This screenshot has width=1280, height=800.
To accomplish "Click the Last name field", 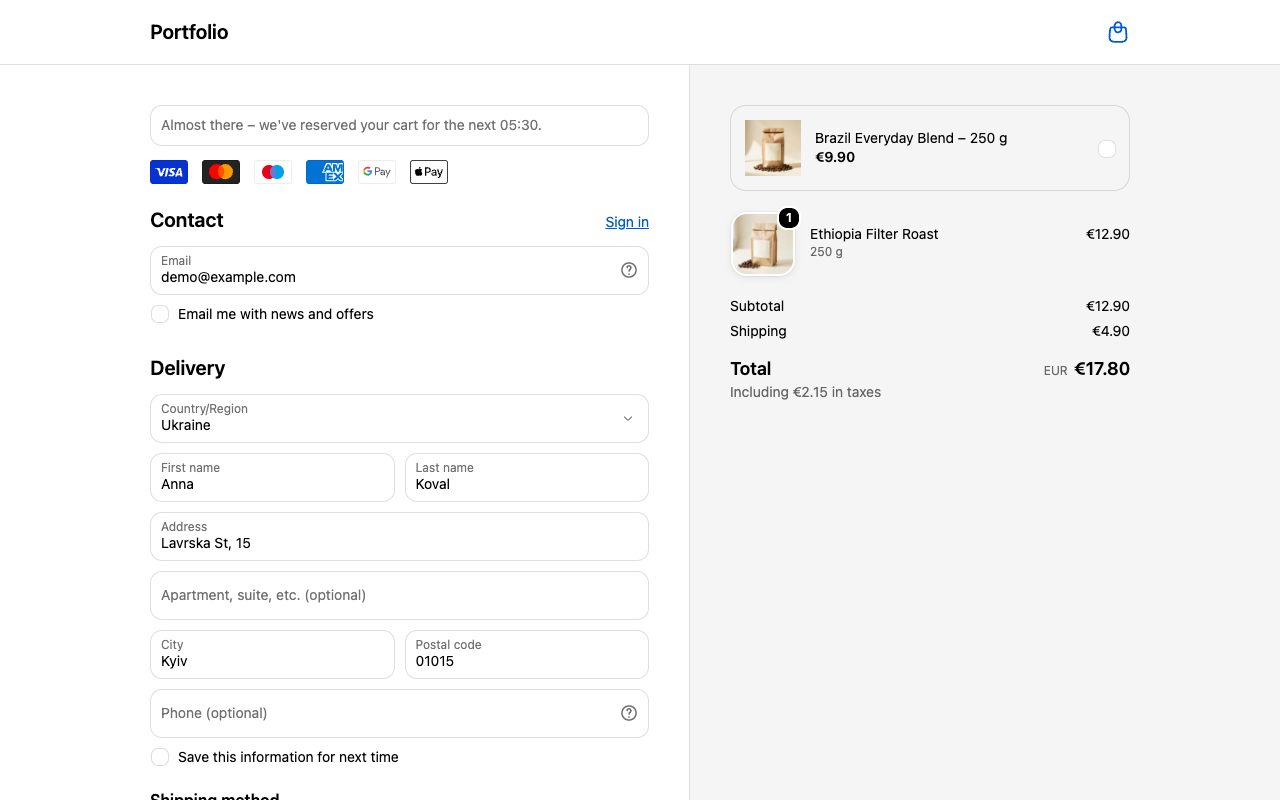I will click(527, 477).
